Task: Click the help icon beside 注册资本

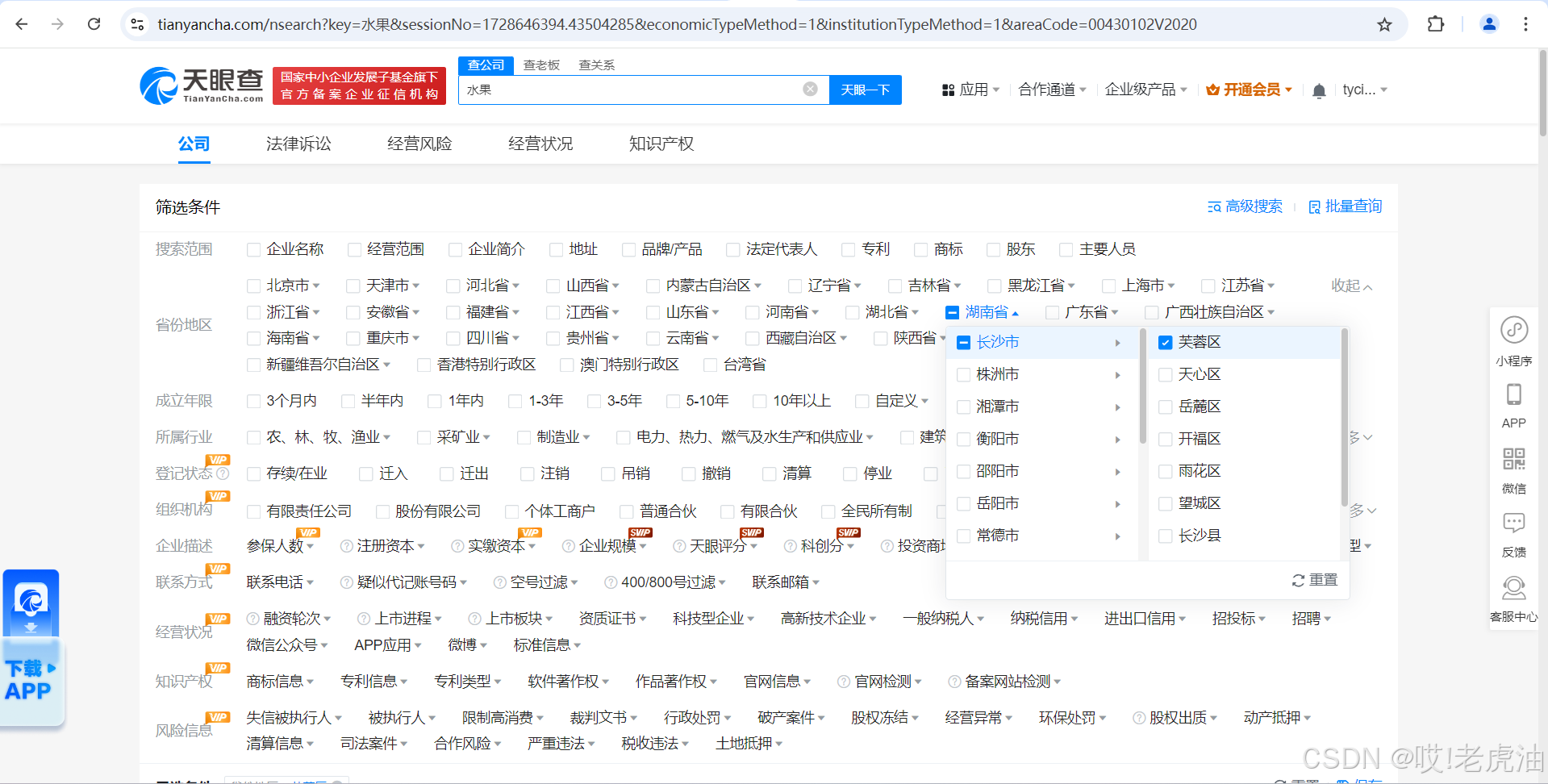Action: (x=347, y=546)
